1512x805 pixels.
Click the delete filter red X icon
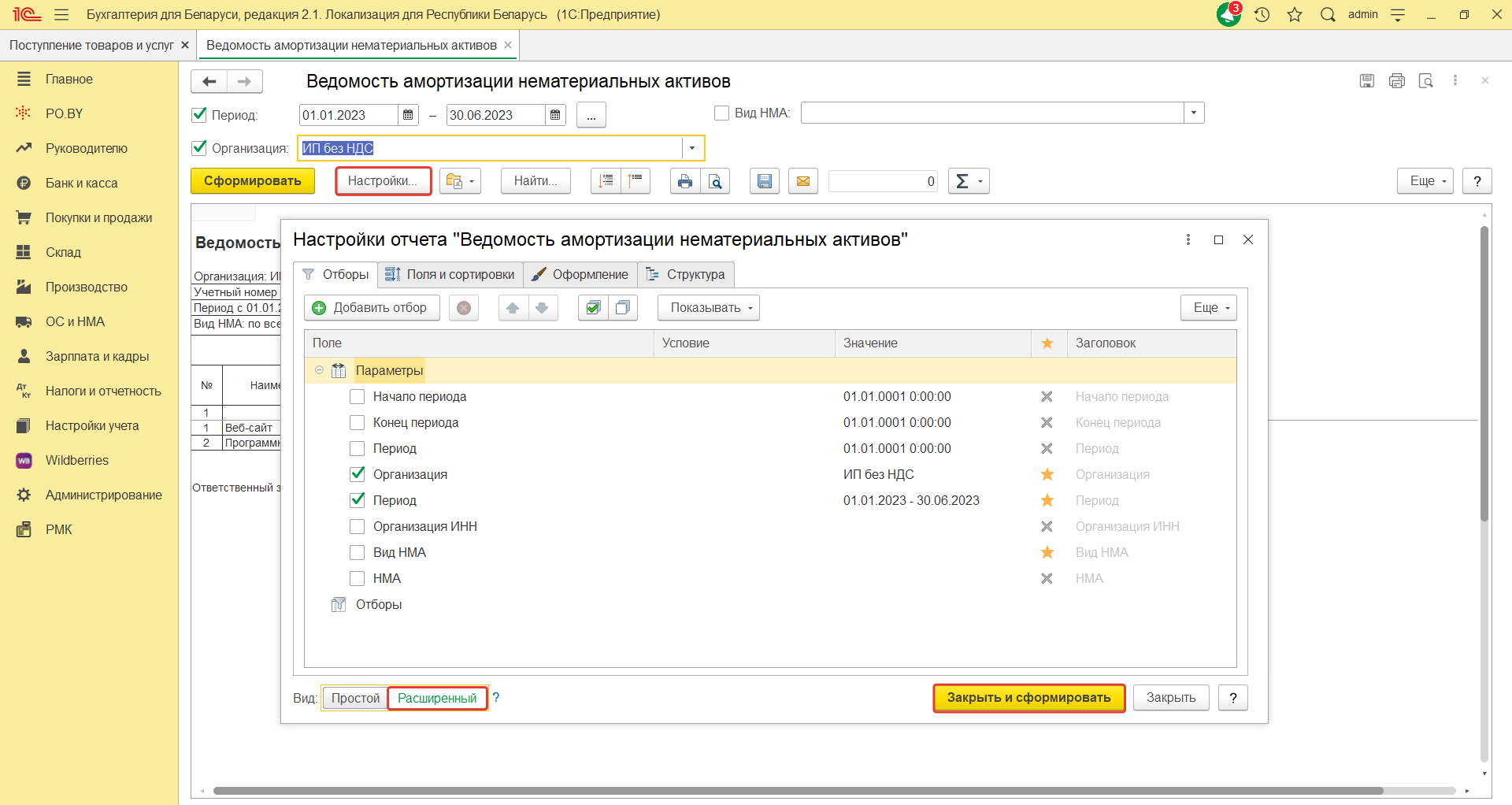point(464,308)
